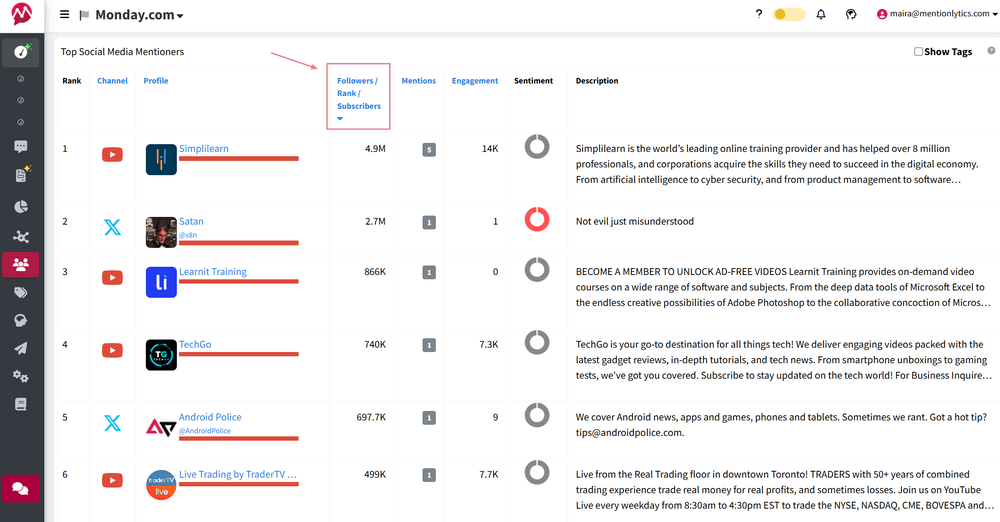Open the help question mark
The height and width of the screenshot is (522, 1000).
[x=758, y=13]
